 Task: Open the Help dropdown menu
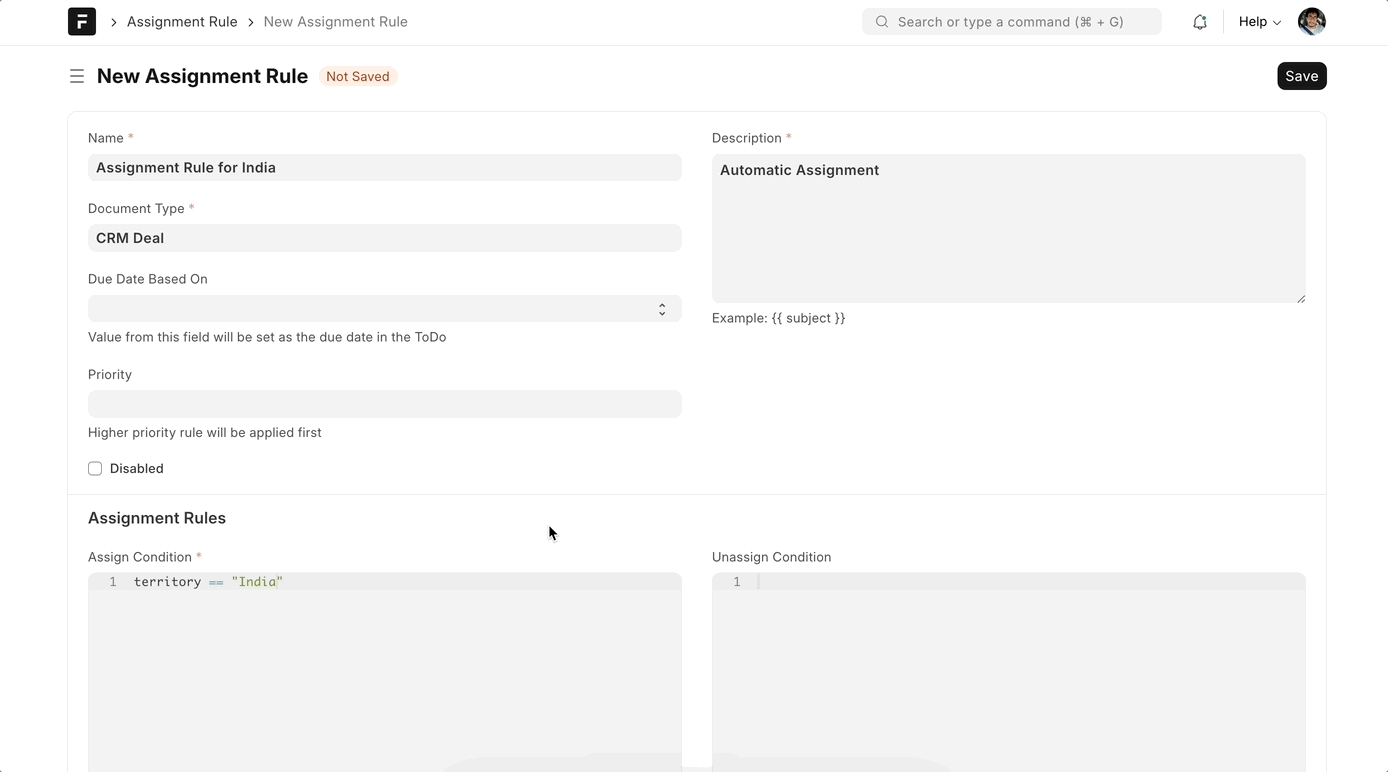[1260, 22]
